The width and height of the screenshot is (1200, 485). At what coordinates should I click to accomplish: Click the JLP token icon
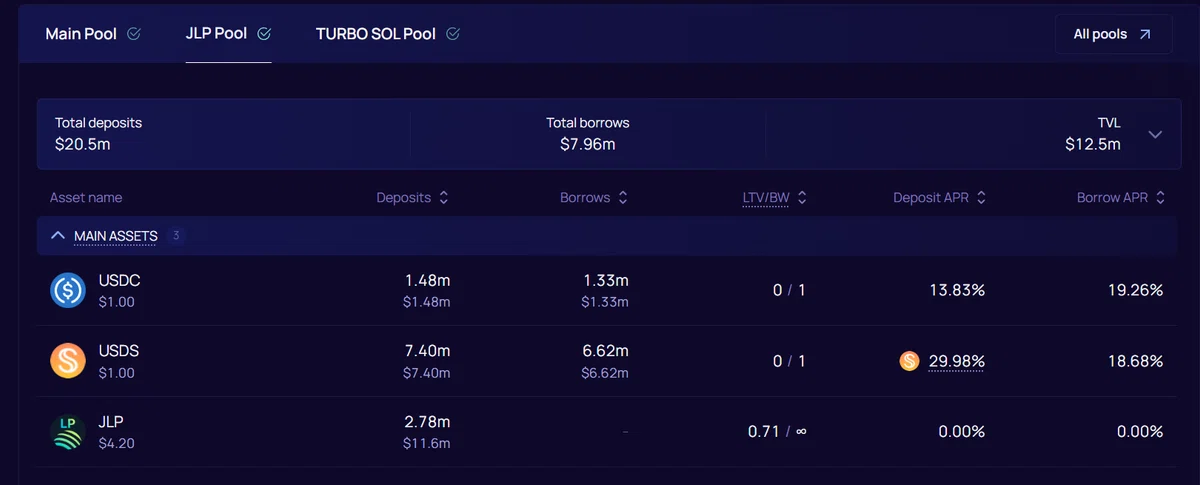[68, 432]
